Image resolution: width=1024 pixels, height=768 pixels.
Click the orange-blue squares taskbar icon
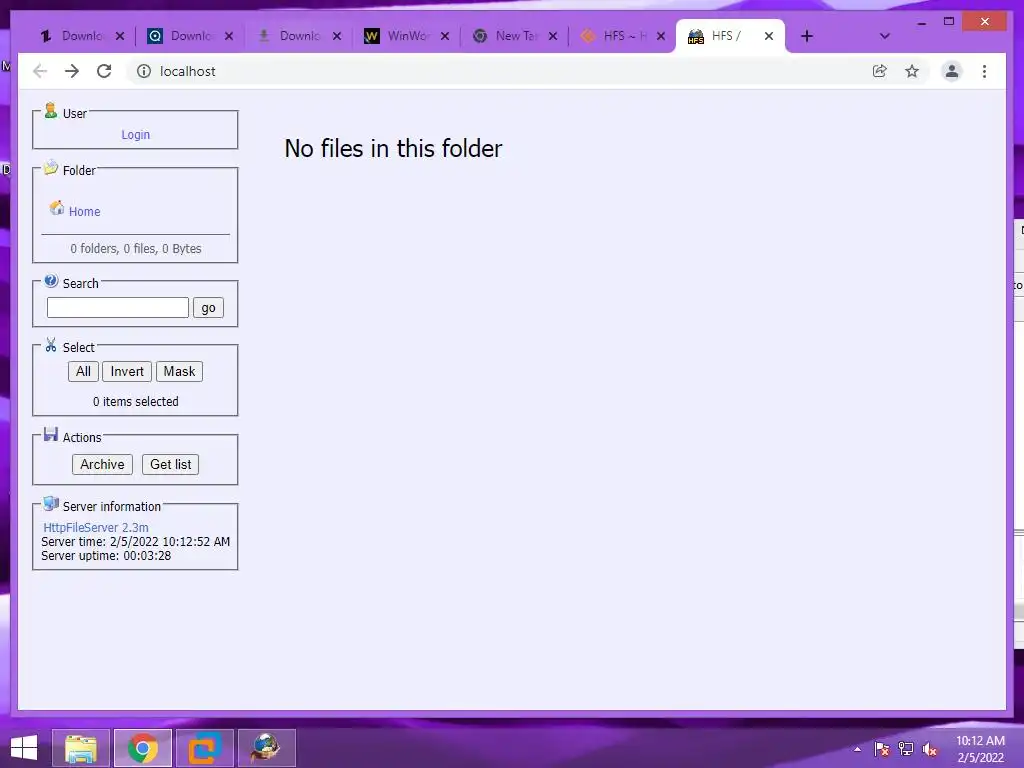(205, 748)
